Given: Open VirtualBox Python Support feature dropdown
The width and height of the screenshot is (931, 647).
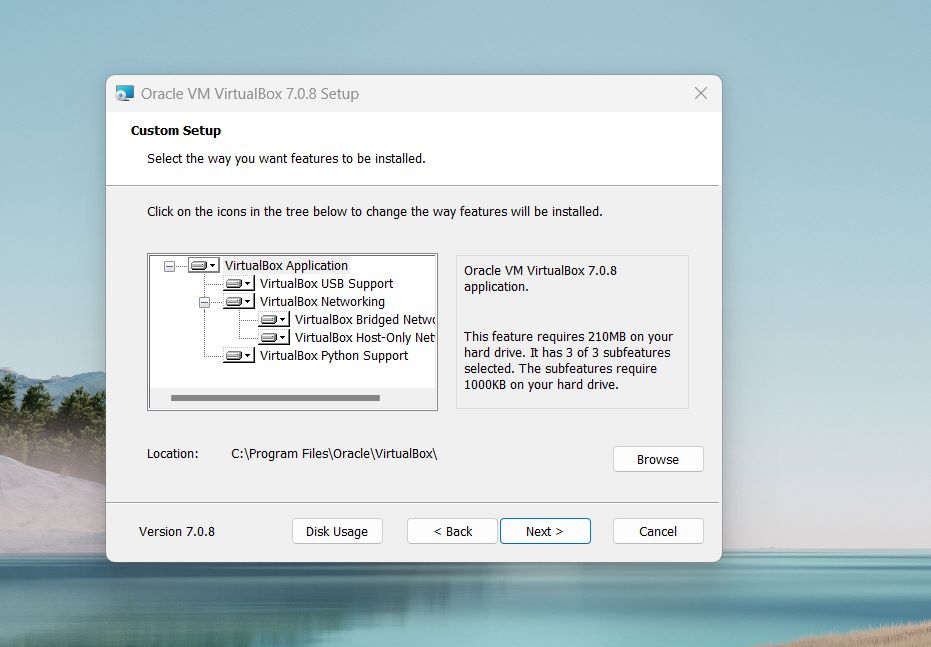Looking at the screenshot, I should point(239,356).
